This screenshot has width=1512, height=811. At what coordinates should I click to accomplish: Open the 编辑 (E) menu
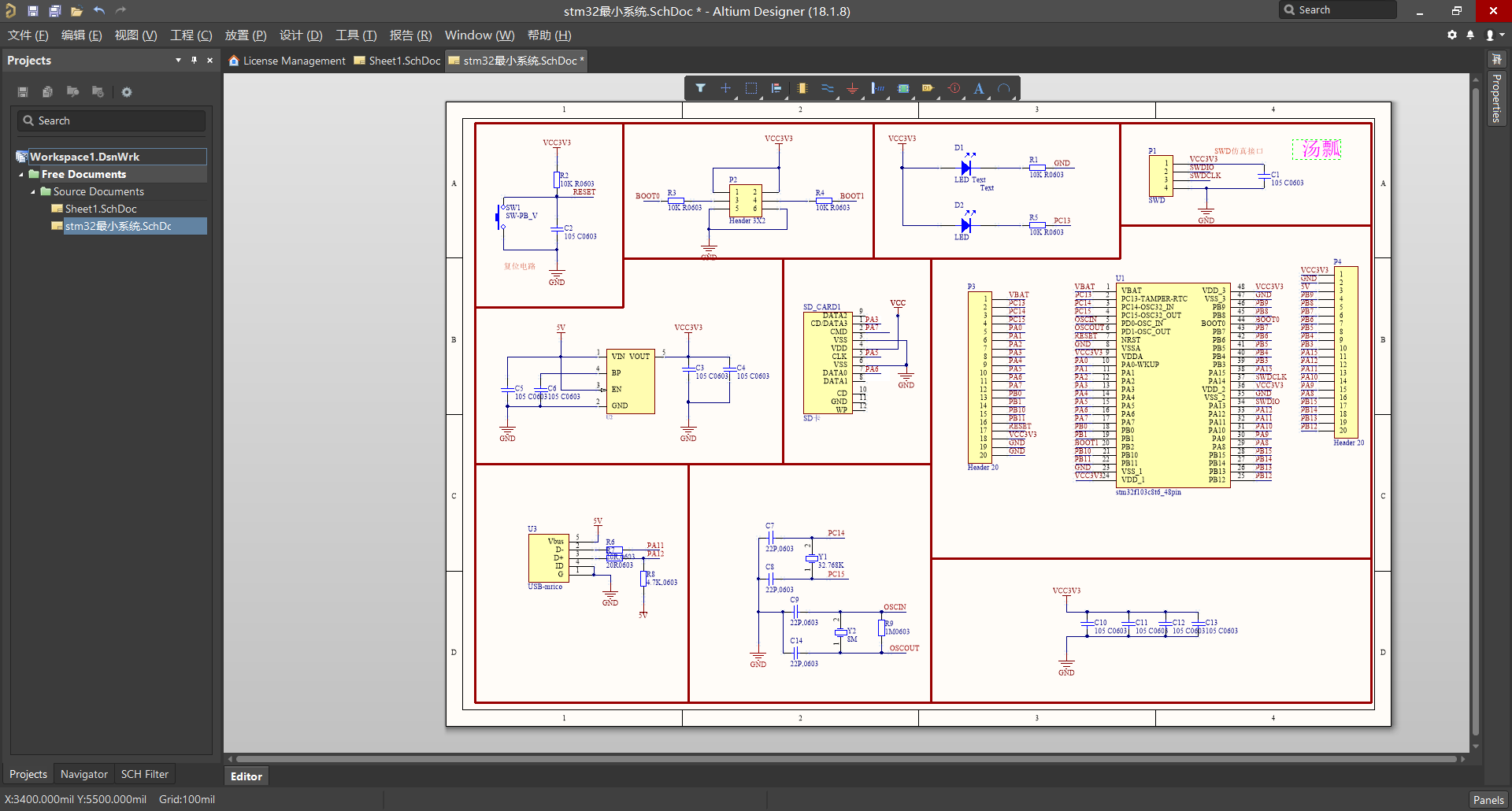(x=81, y=35)
